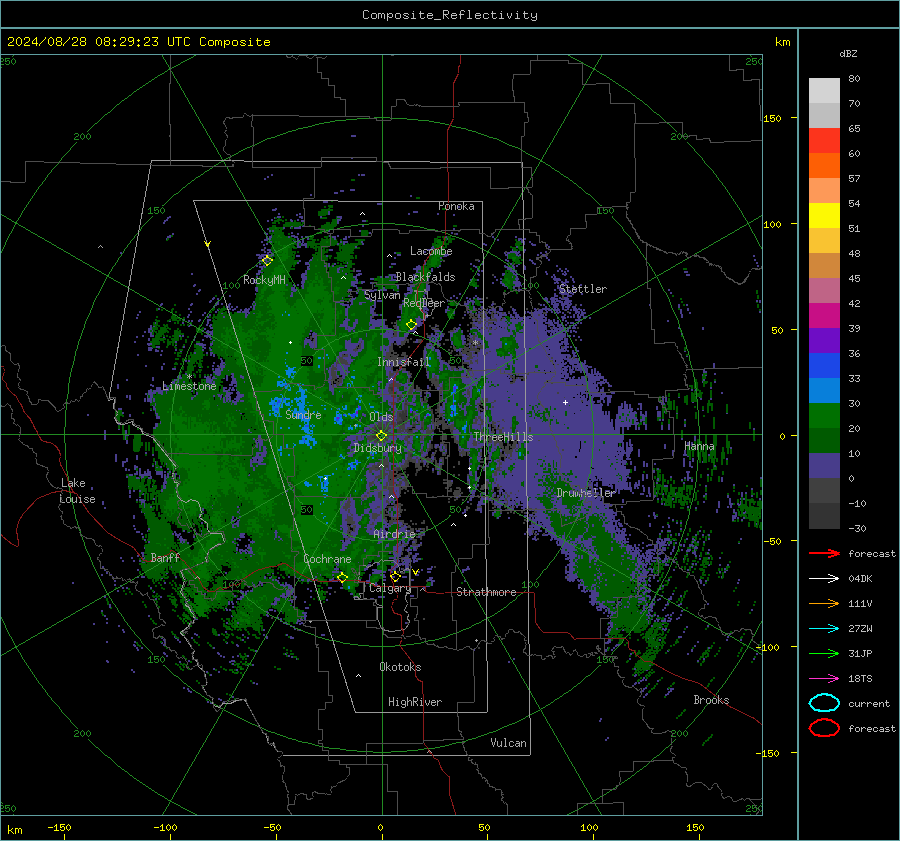This screenshot has width=900, height=841.
Task: Click the 57 dBZ value on legend
Action: point(854,179)
